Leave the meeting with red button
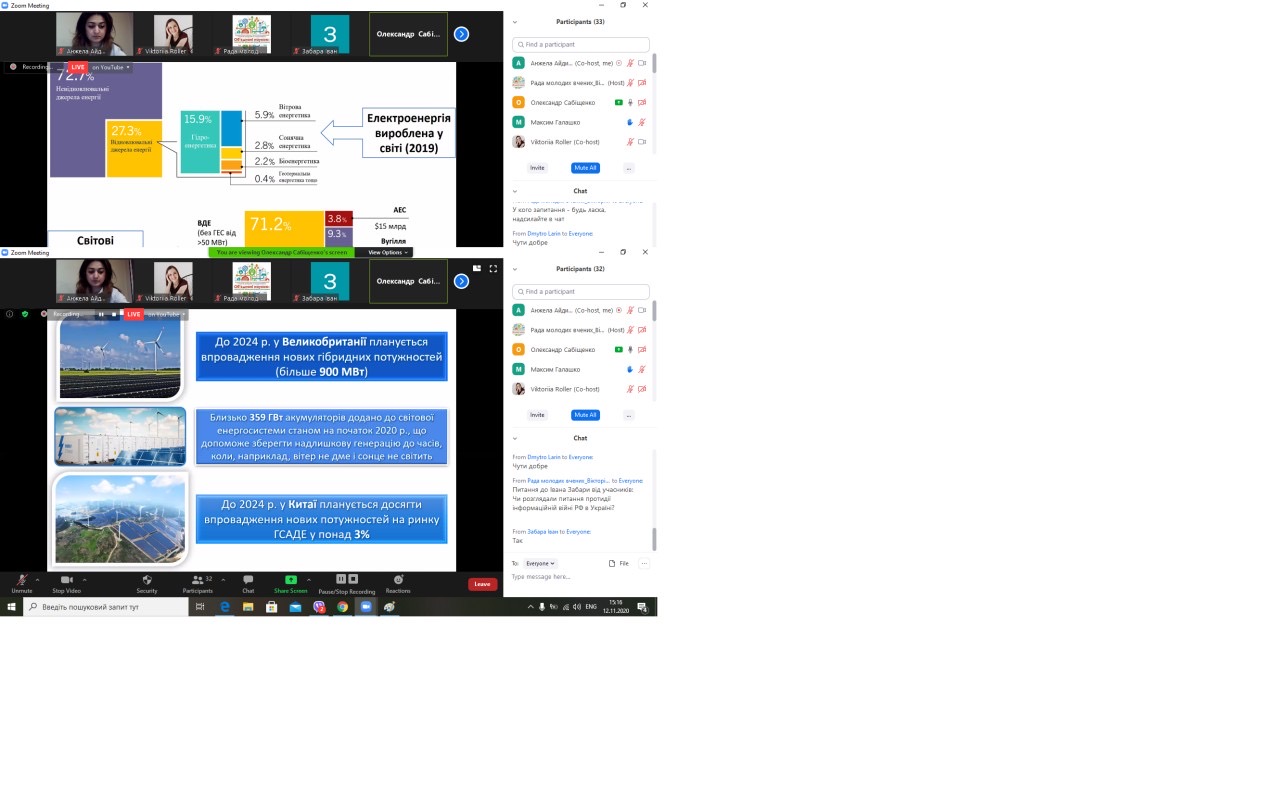 [482, 584]
